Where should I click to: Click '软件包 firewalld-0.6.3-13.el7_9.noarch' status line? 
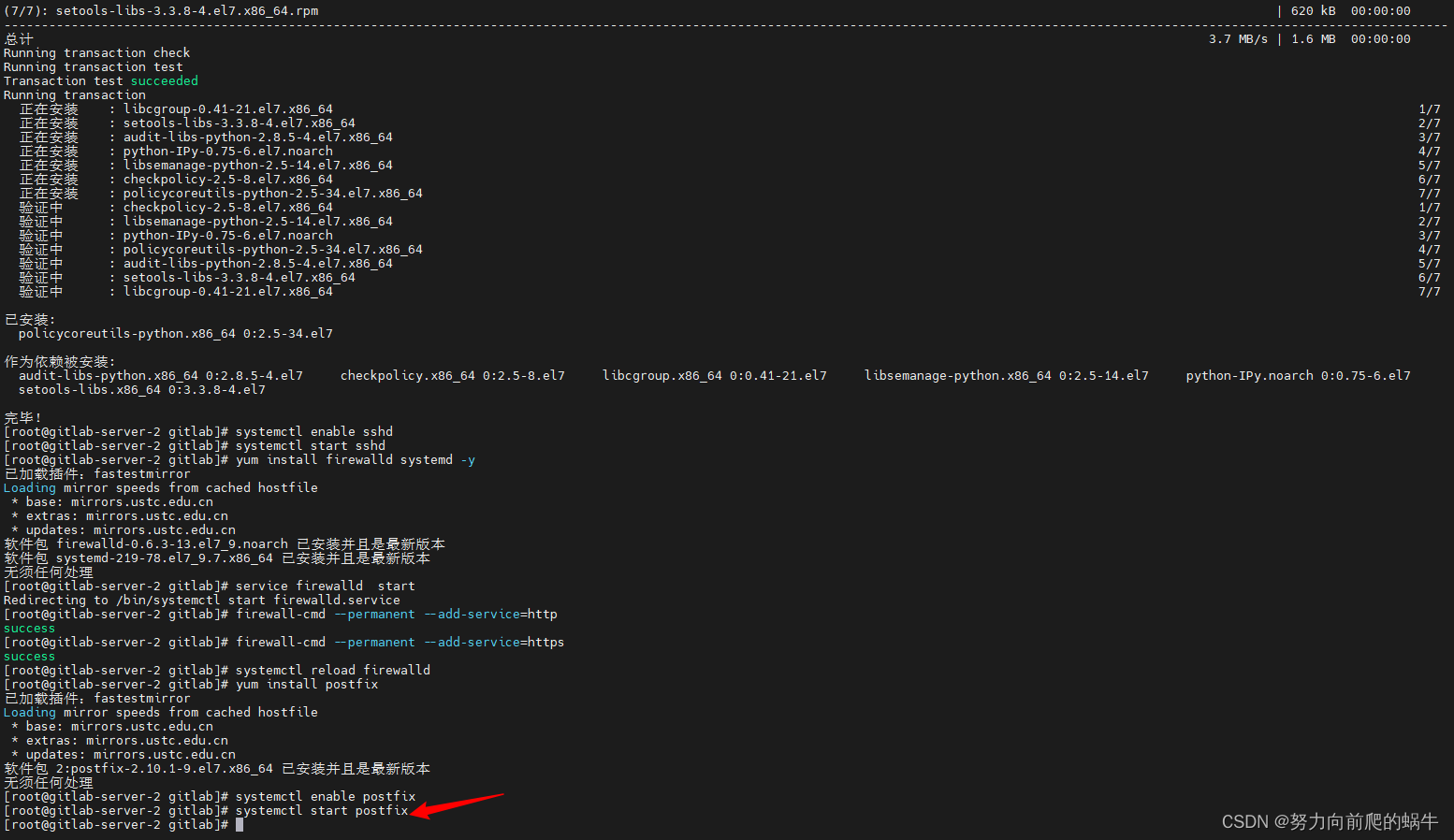pyautogui.click(x=225, y=544)
